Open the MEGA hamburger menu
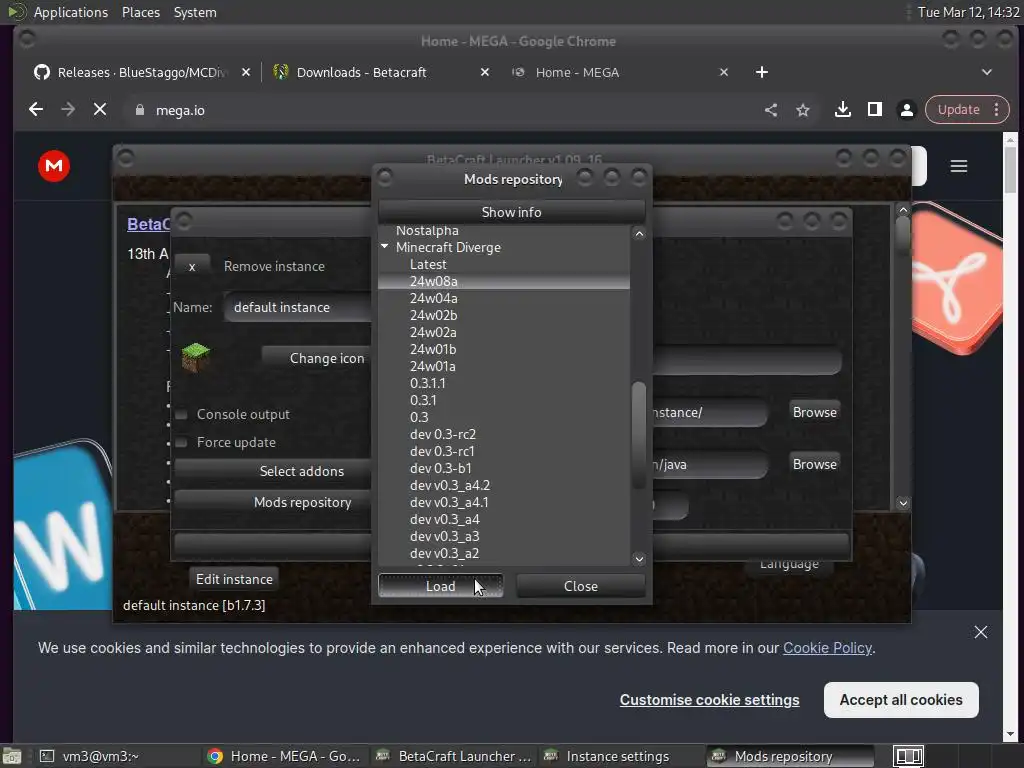The height and width of the screenshot is (768, 1024). [959, 166]
